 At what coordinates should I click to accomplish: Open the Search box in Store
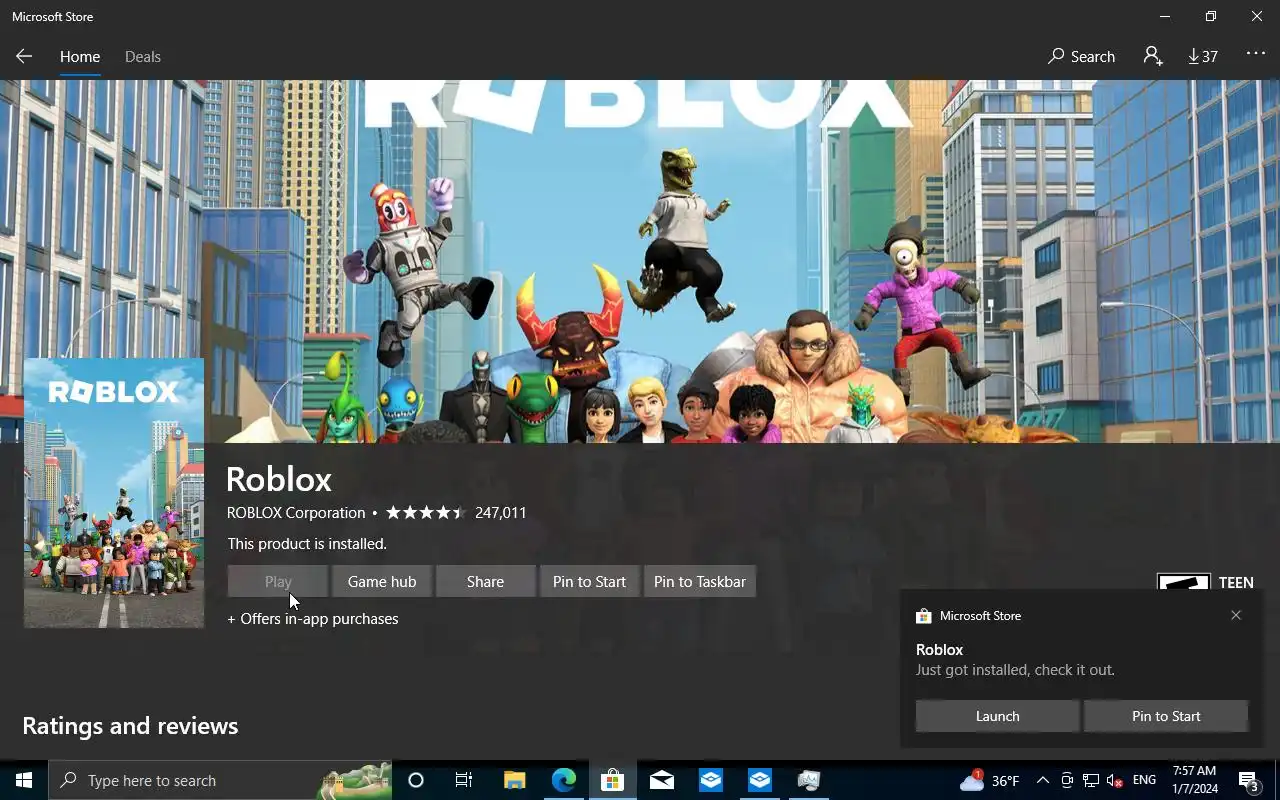pyautogui.click(x=1081, y=57)
